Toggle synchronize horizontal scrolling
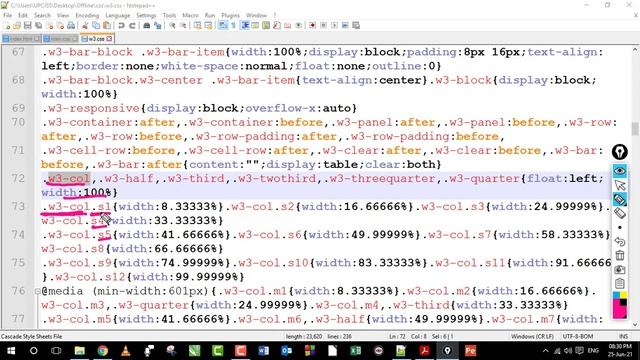640x360 pixels. point(208,25)
